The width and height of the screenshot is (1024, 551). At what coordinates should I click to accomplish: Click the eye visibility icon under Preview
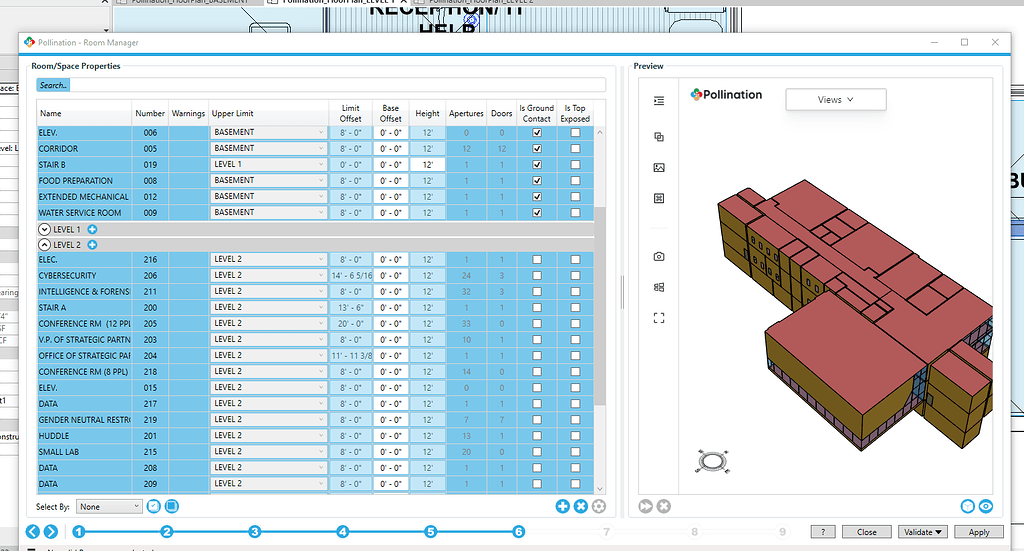(986, 507)
